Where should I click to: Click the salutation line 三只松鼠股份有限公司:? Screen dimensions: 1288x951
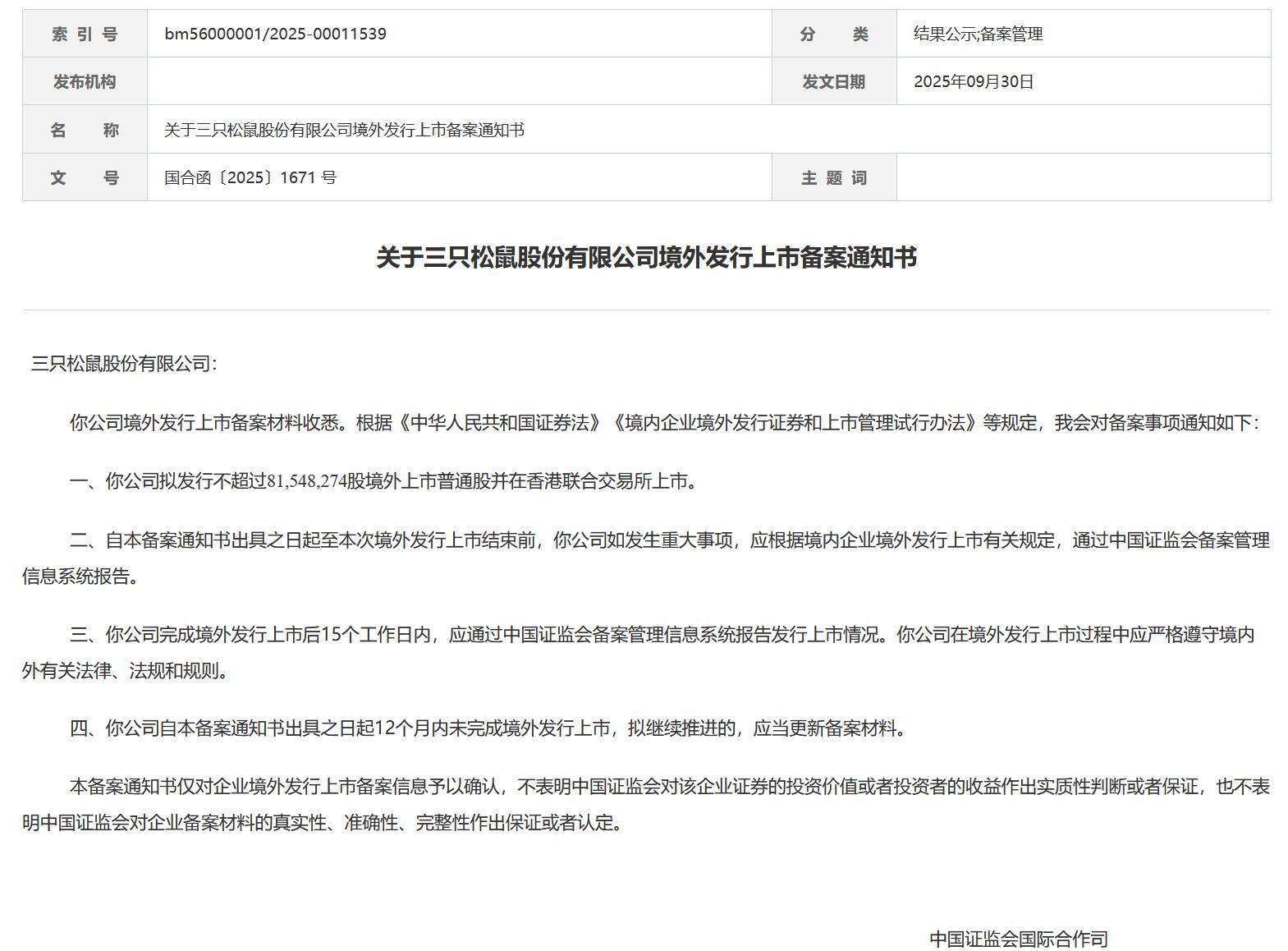[124, 364]
